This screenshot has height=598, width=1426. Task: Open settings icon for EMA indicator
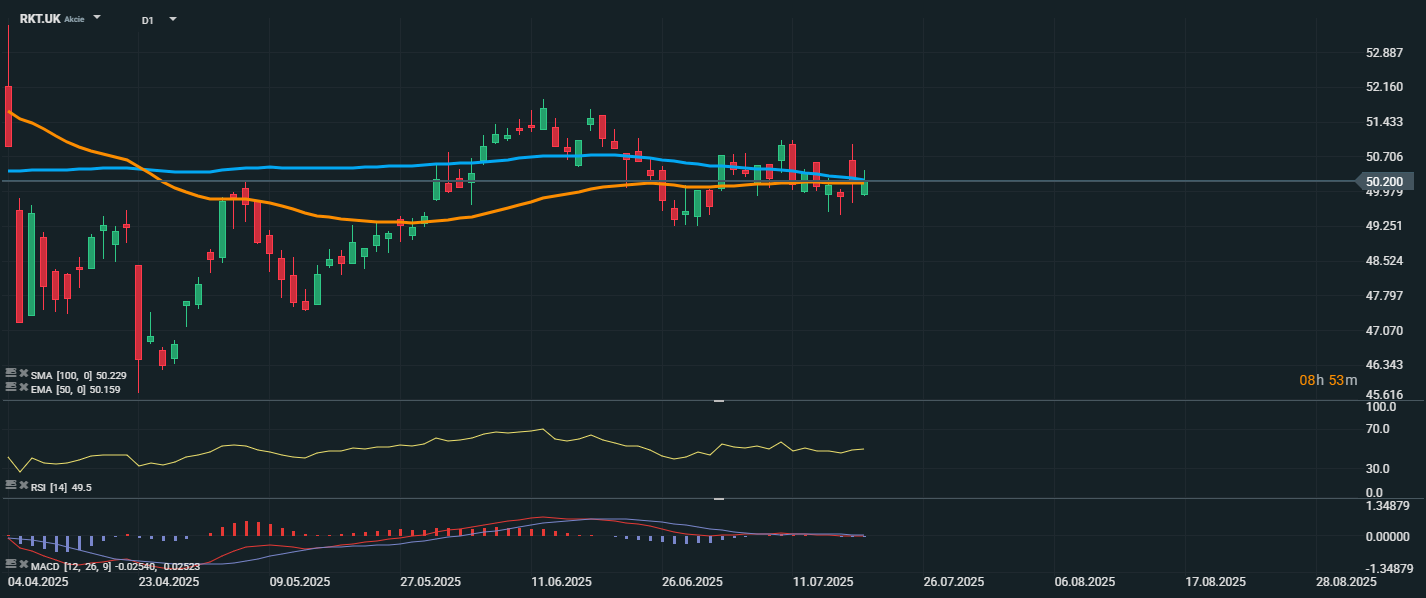point(11,387)
